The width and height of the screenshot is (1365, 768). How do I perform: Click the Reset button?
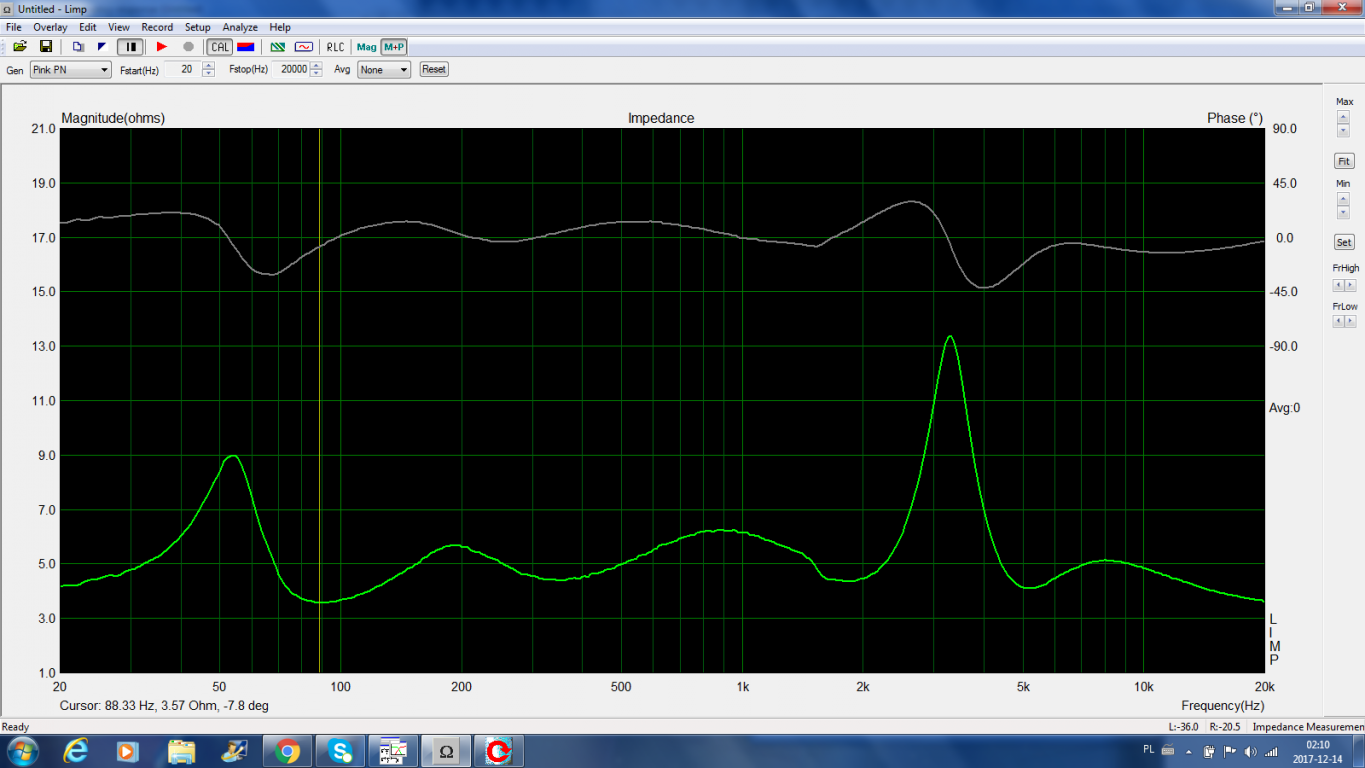pyautogui.click(x=434, y=70)
